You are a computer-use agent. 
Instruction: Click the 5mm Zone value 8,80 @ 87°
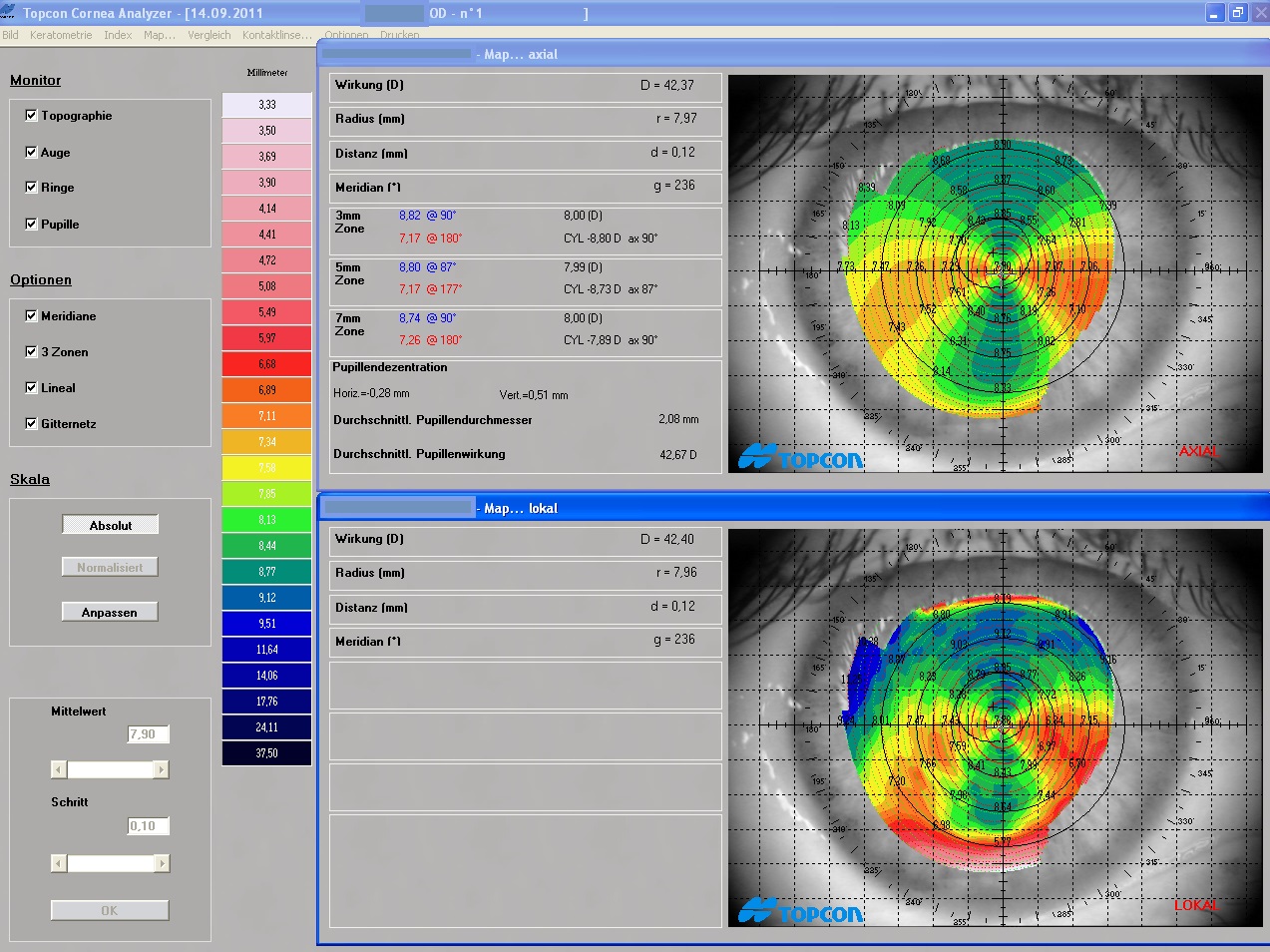pyautogui.click(x=428, y=267)
